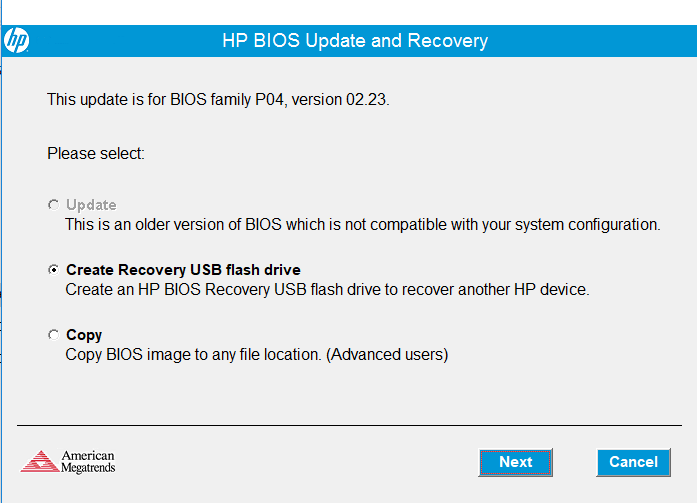The height and width of the screenshot is (503, 697).
Task: Click the 'Create Recovery USB flash drive' label
Action: click(x=183, y=270)
